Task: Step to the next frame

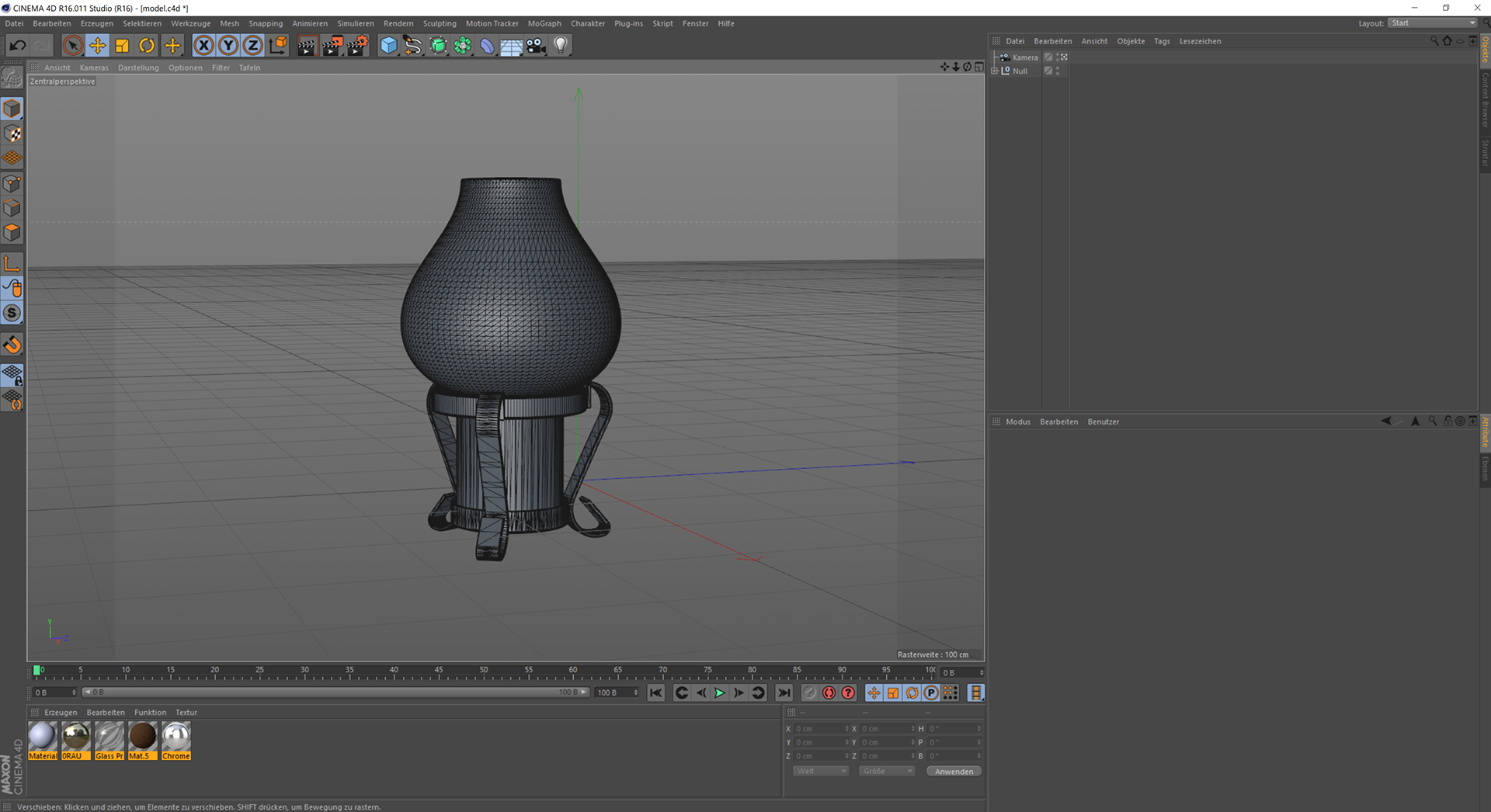Action: (x=739, y=692)
